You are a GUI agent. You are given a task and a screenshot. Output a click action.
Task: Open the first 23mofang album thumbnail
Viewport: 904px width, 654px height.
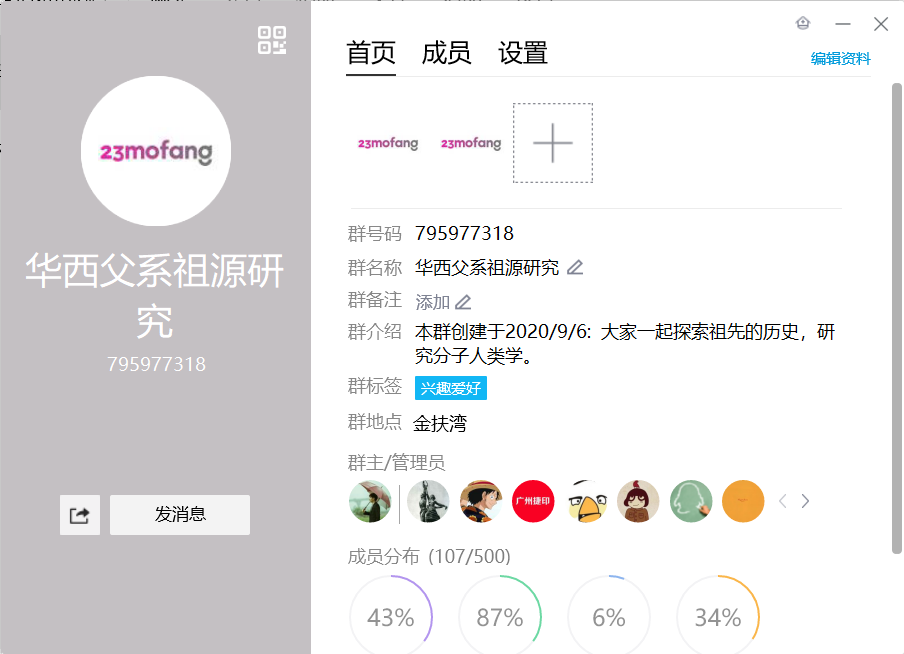point(388,143)
